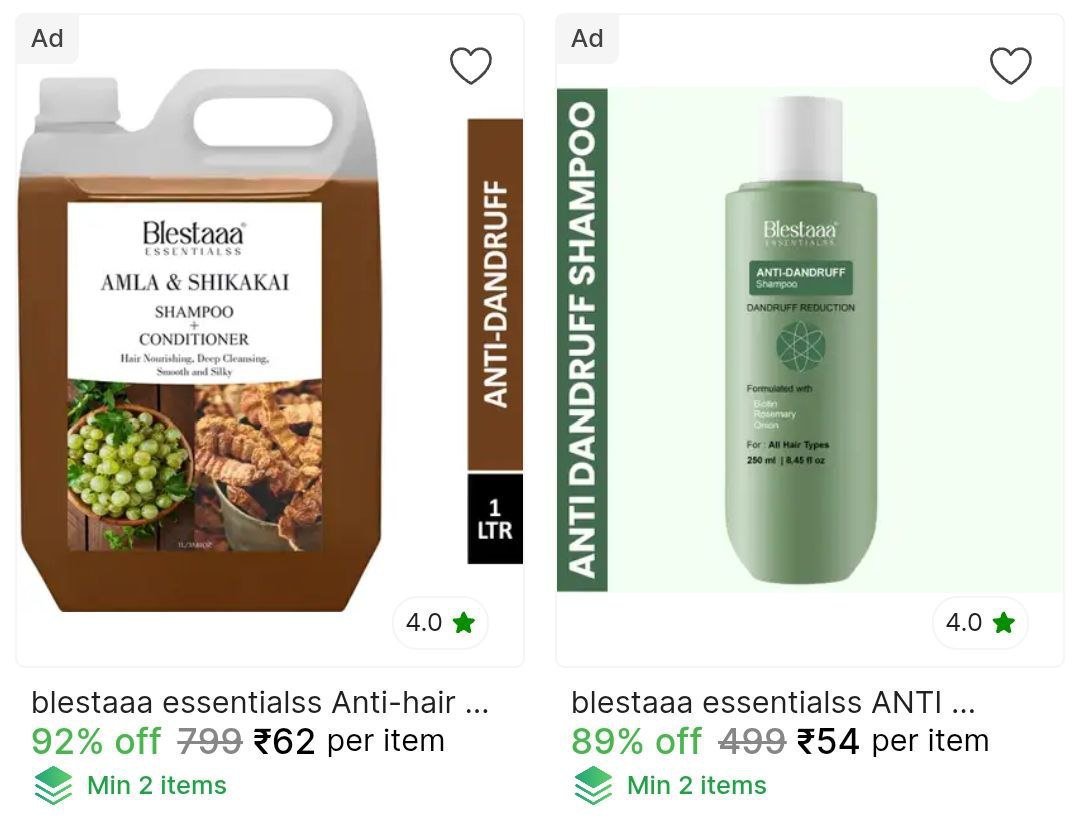This screenshot has width=1080, height=839.
Task: Click the 4.0 rating badge on Amla product
Action: 440,623
